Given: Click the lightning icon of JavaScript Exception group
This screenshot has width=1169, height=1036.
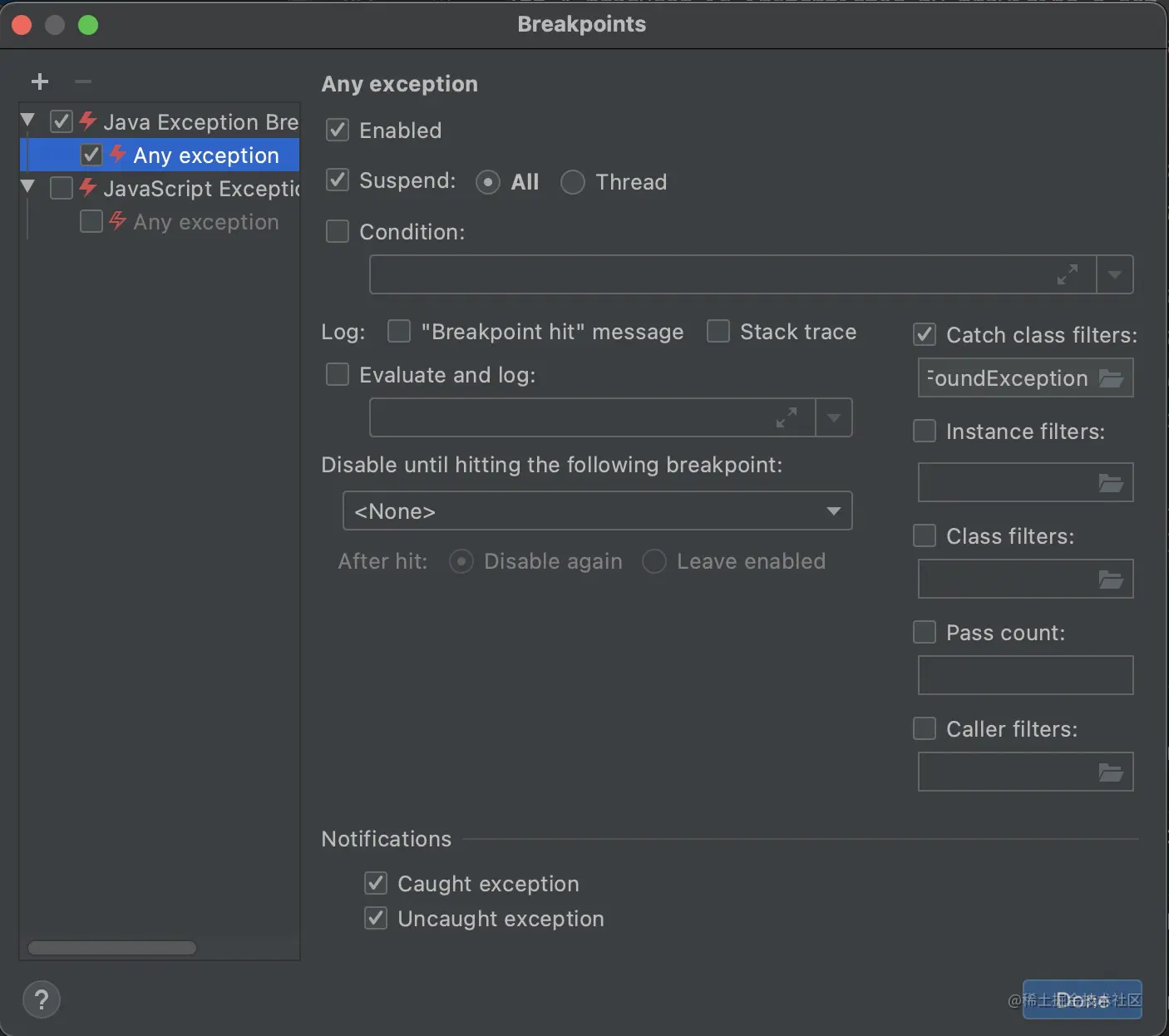Looking at the screenshot, I should pos(88,188).
